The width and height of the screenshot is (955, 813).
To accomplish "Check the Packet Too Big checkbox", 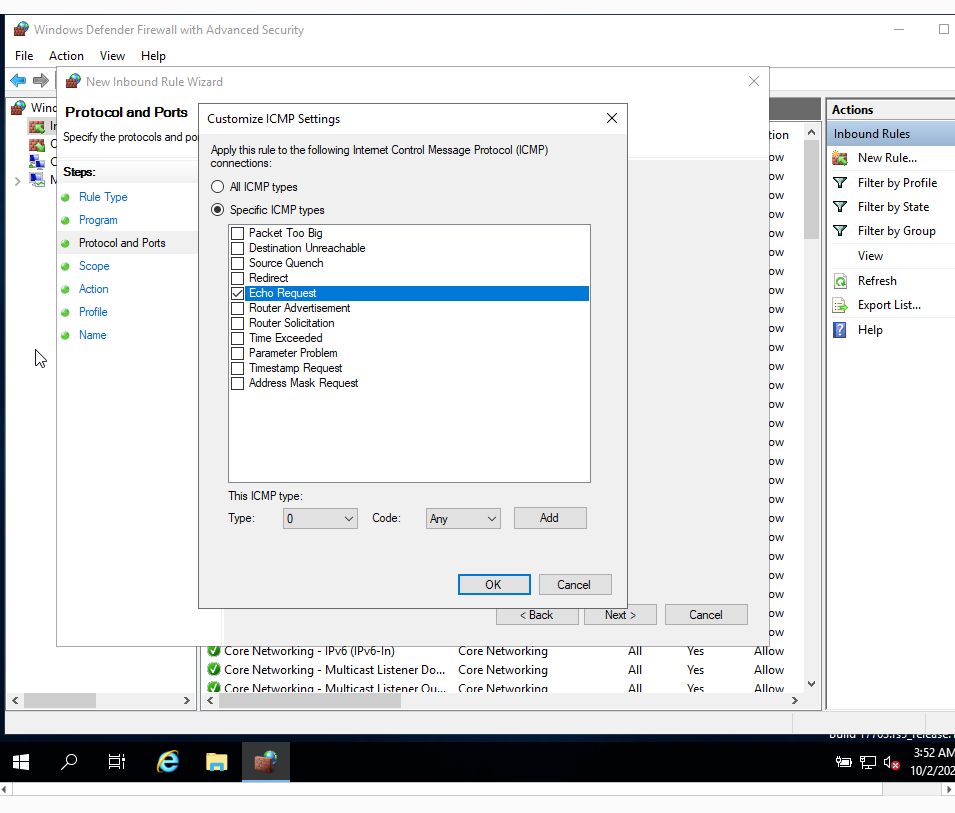I will pyautogui.click(x=238, y=233).
